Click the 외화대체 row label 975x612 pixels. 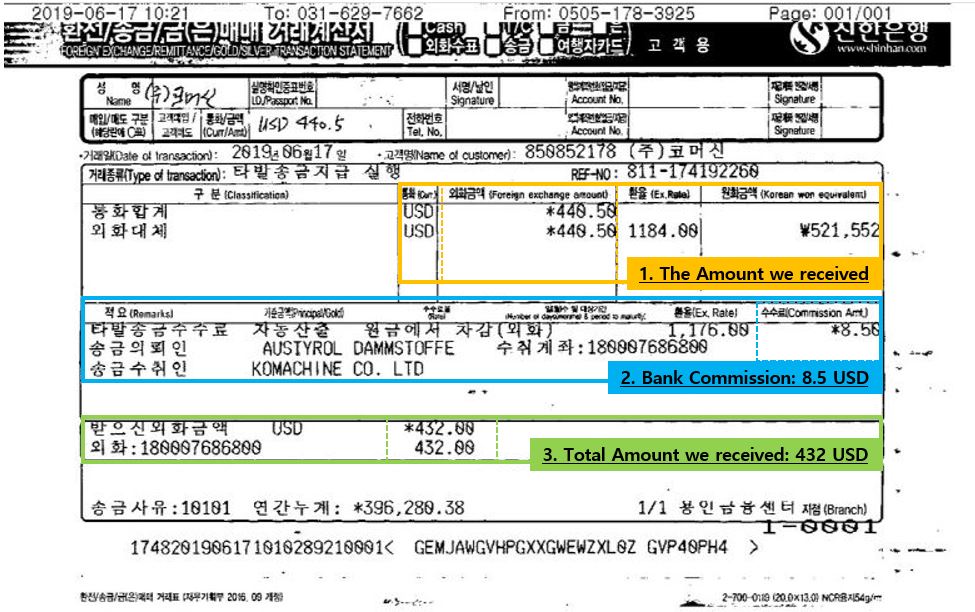point(129,231)
